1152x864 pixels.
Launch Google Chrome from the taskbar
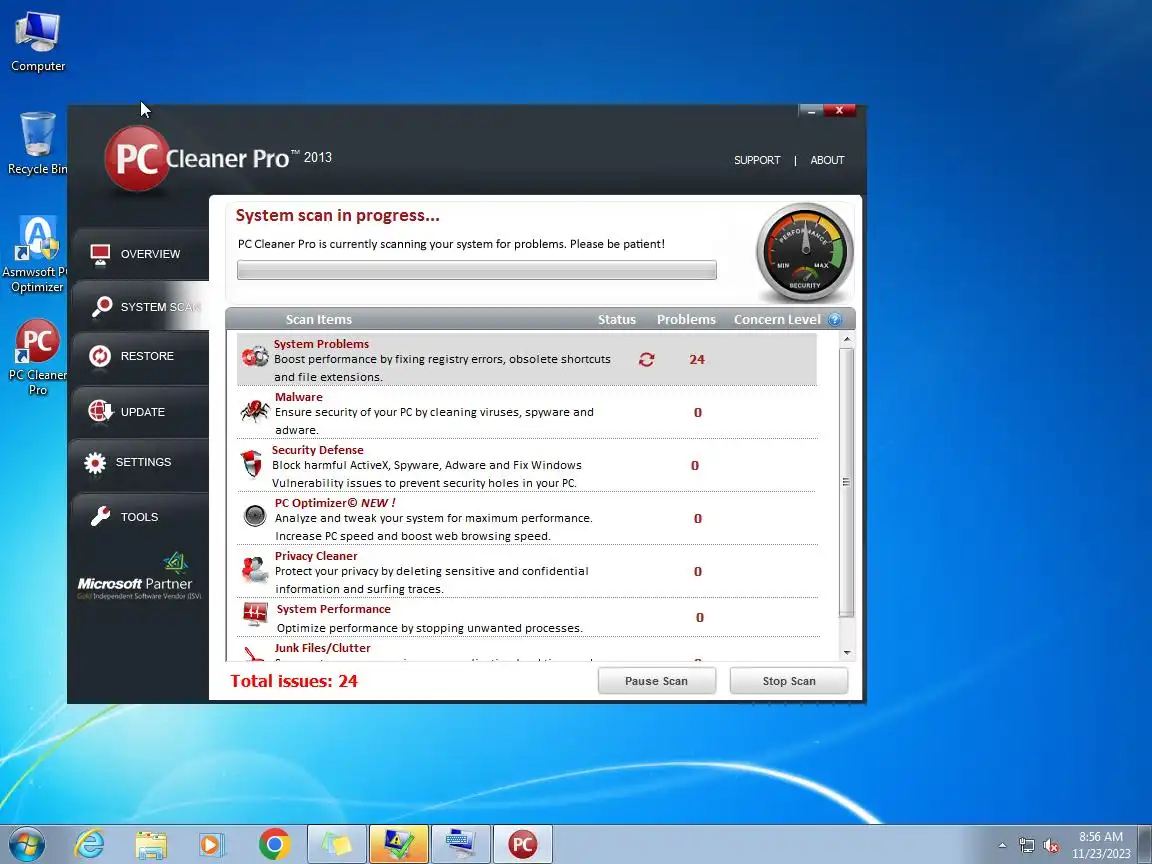click(274, 844)
